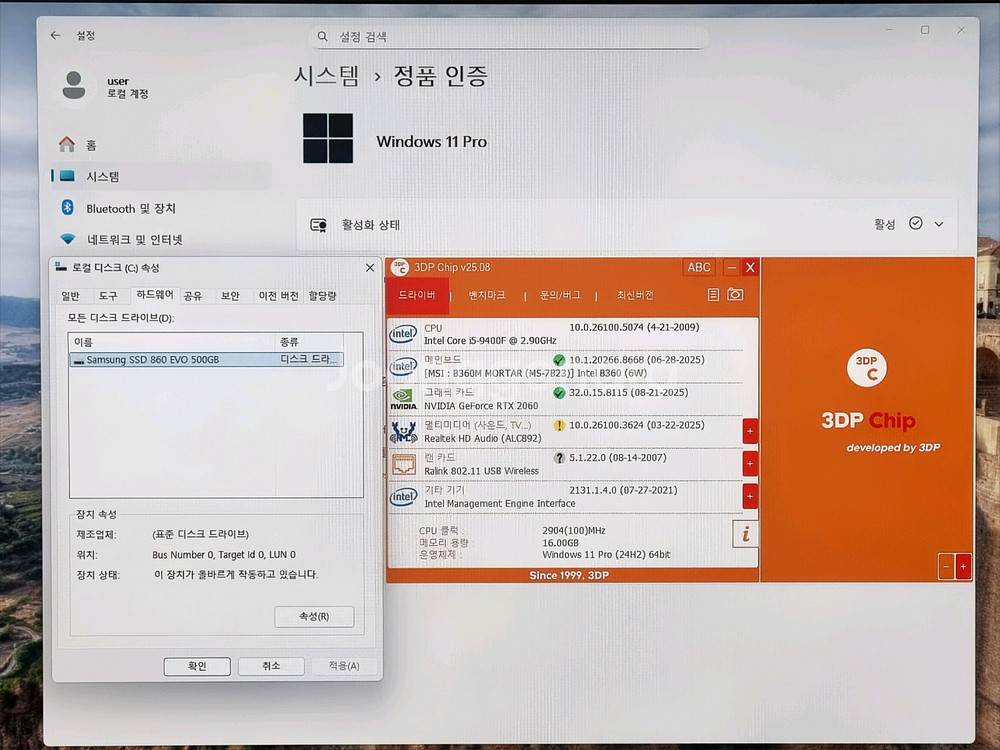Open the 보안 tab
Screen dimensions: 1000x750
[x=230, y=296]
